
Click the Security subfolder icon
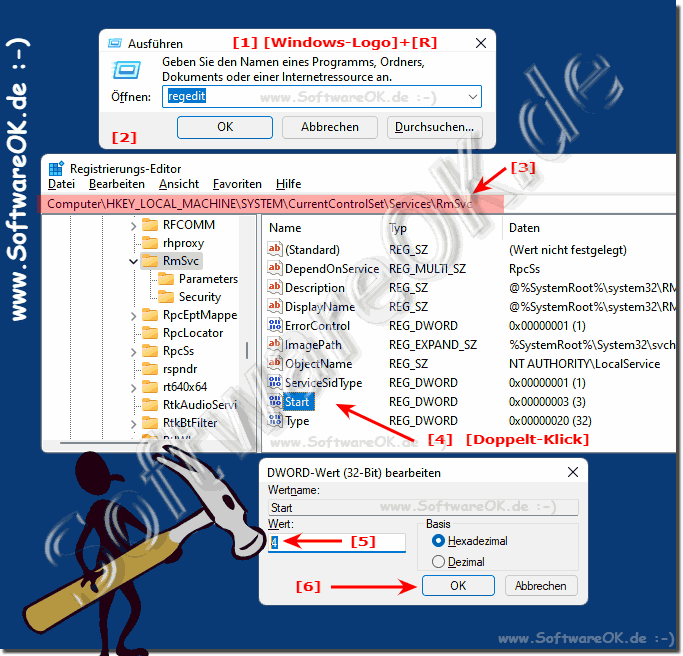click(166, 297)
